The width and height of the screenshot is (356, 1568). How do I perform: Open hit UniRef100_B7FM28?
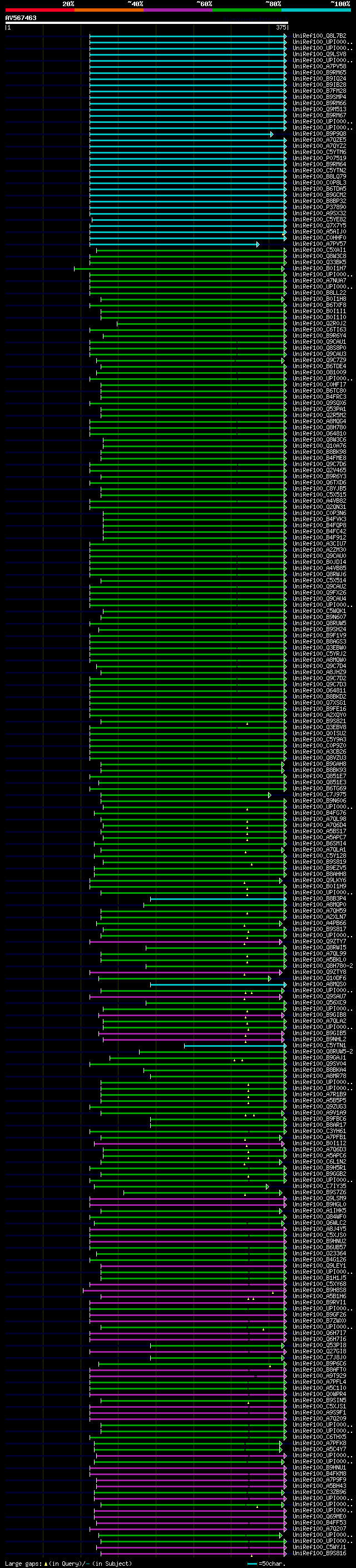[319, 91]
